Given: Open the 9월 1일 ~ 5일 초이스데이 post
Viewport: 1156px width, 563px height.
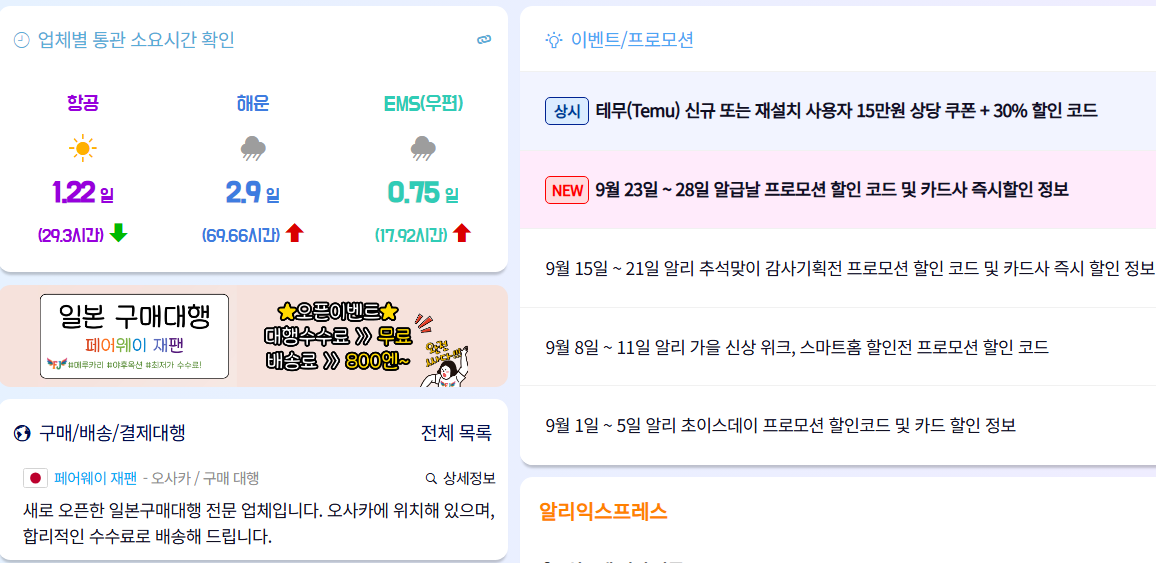Looking at the screenshot, I should [838, 425].
